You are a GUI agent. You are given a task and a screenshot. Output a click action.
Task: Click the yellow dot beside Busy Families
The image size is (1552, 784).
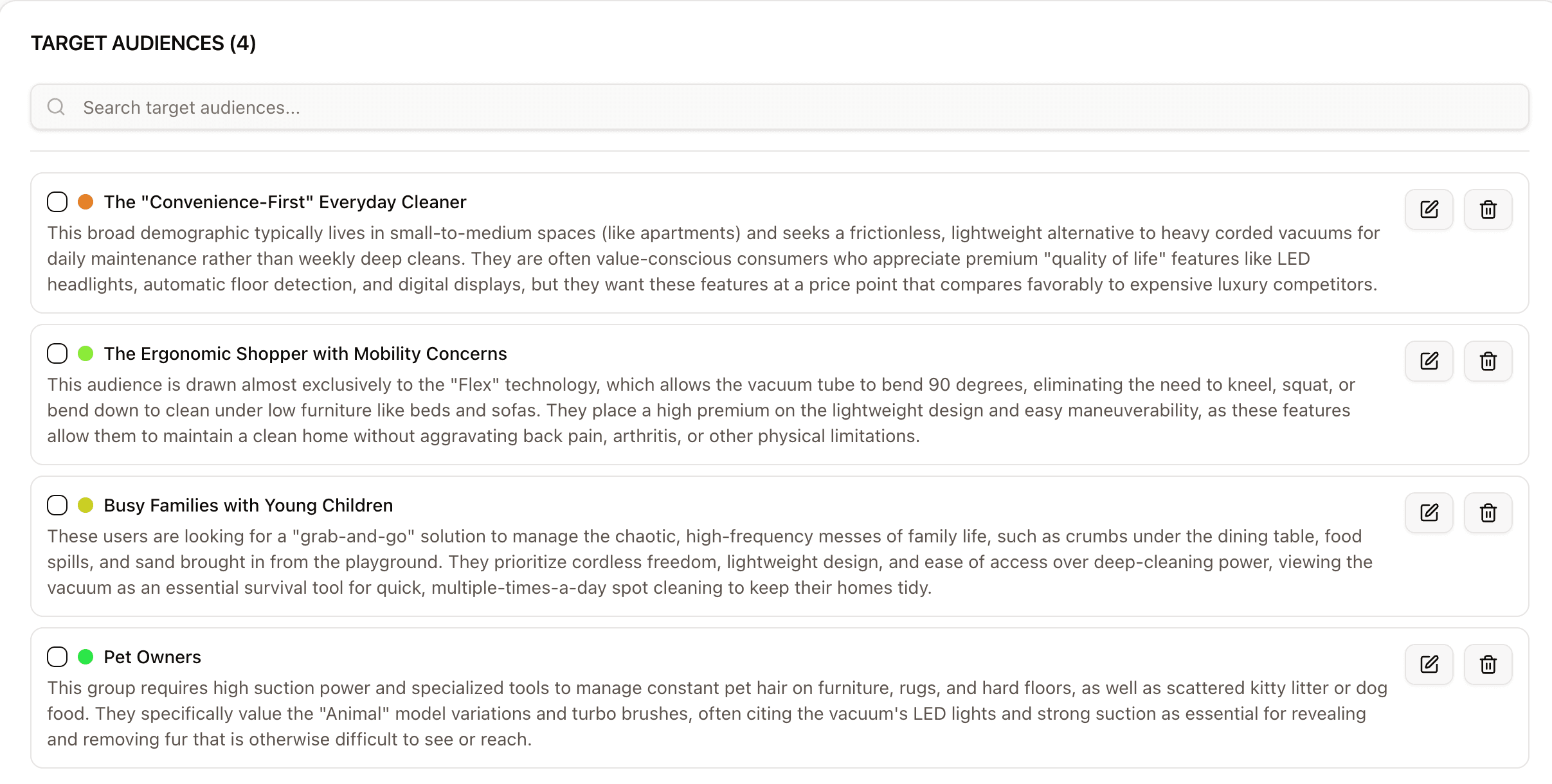tap(86, 505)
